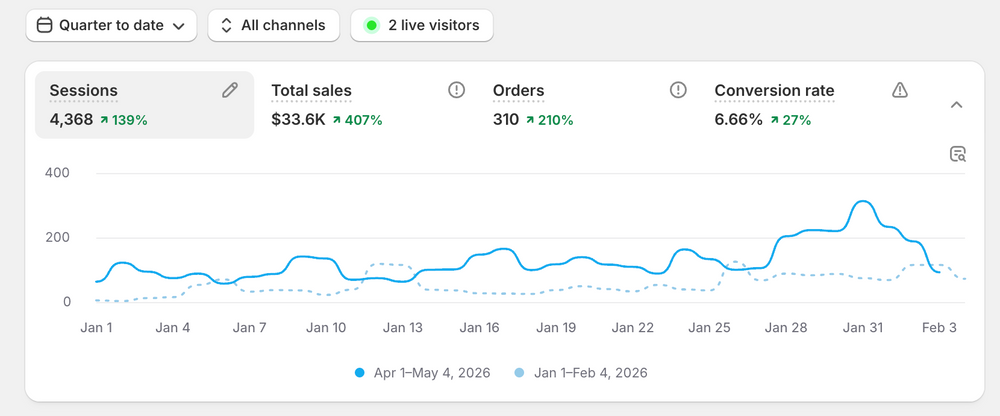Edit the Sessions metric with pencil icon

[230, 90]
